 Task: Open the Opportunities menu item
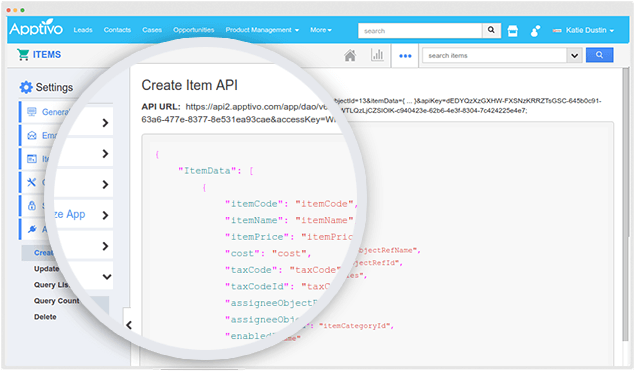[194, 30]
